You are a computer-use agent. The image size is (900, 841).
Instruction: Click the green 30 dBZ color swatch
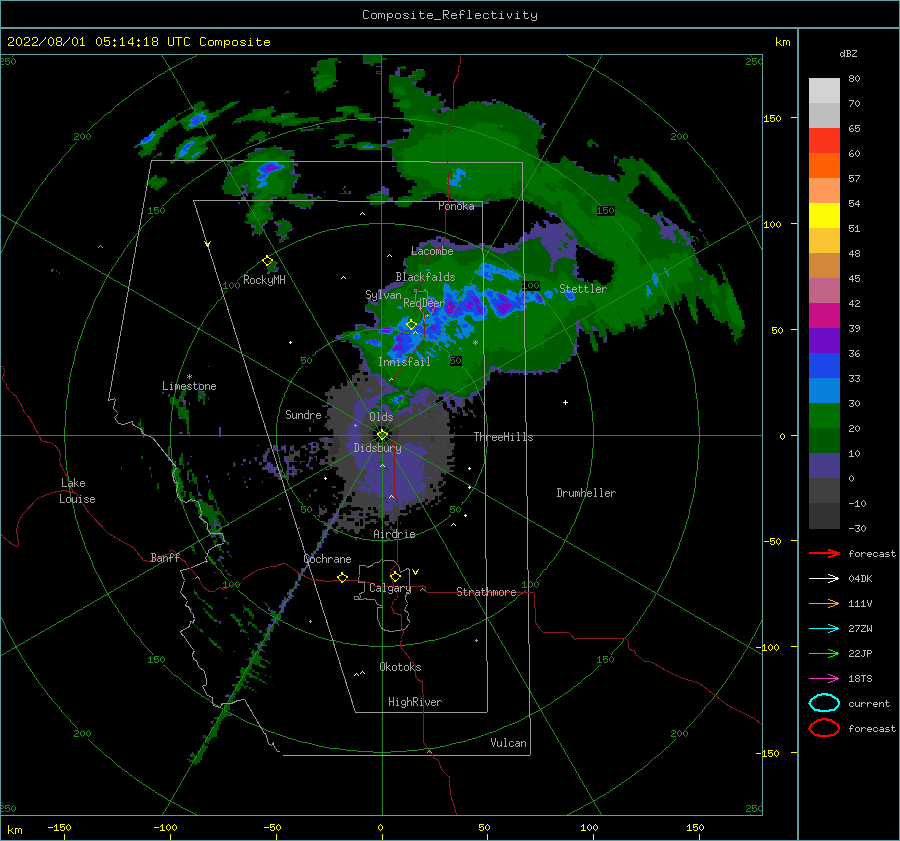[x=824, y=416]
